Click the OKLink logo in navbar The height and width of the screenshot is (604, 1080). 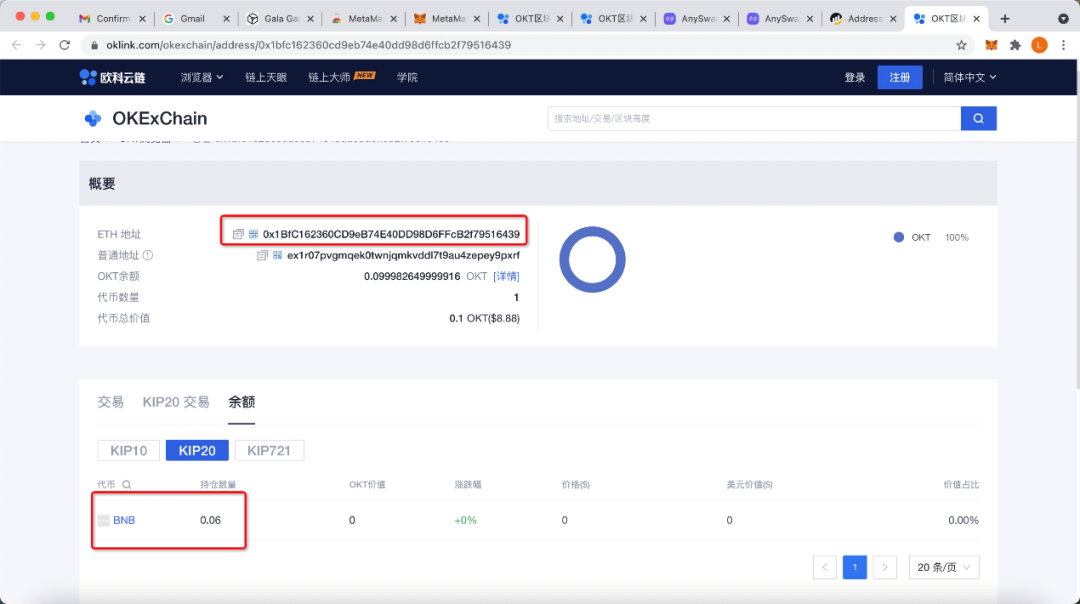[112, 77]
